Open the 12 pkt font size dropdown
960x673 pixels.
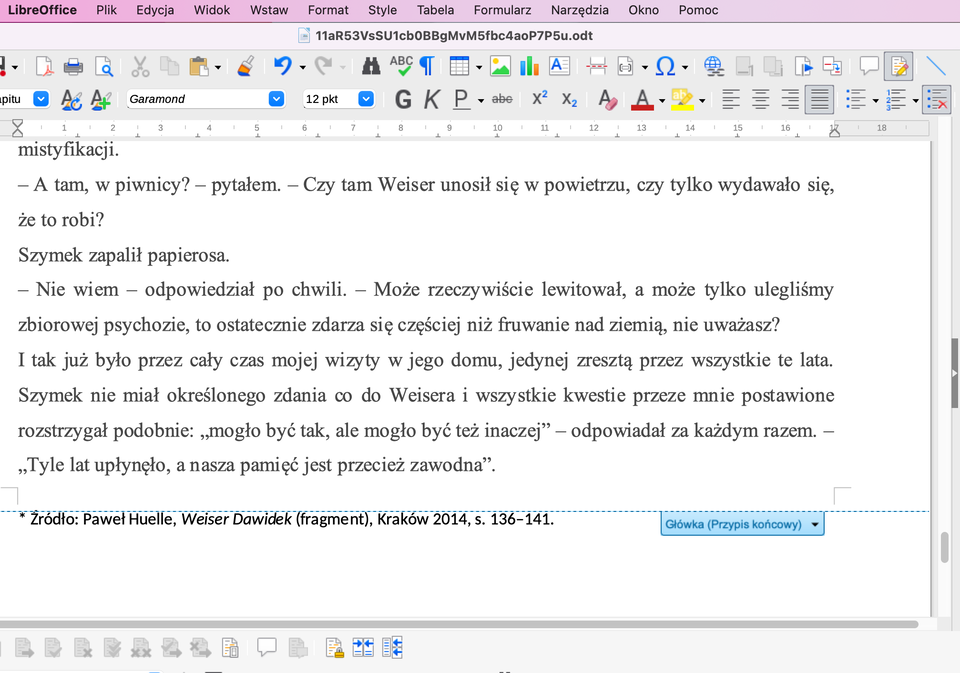pyautogui.click(x=366, y=99)
